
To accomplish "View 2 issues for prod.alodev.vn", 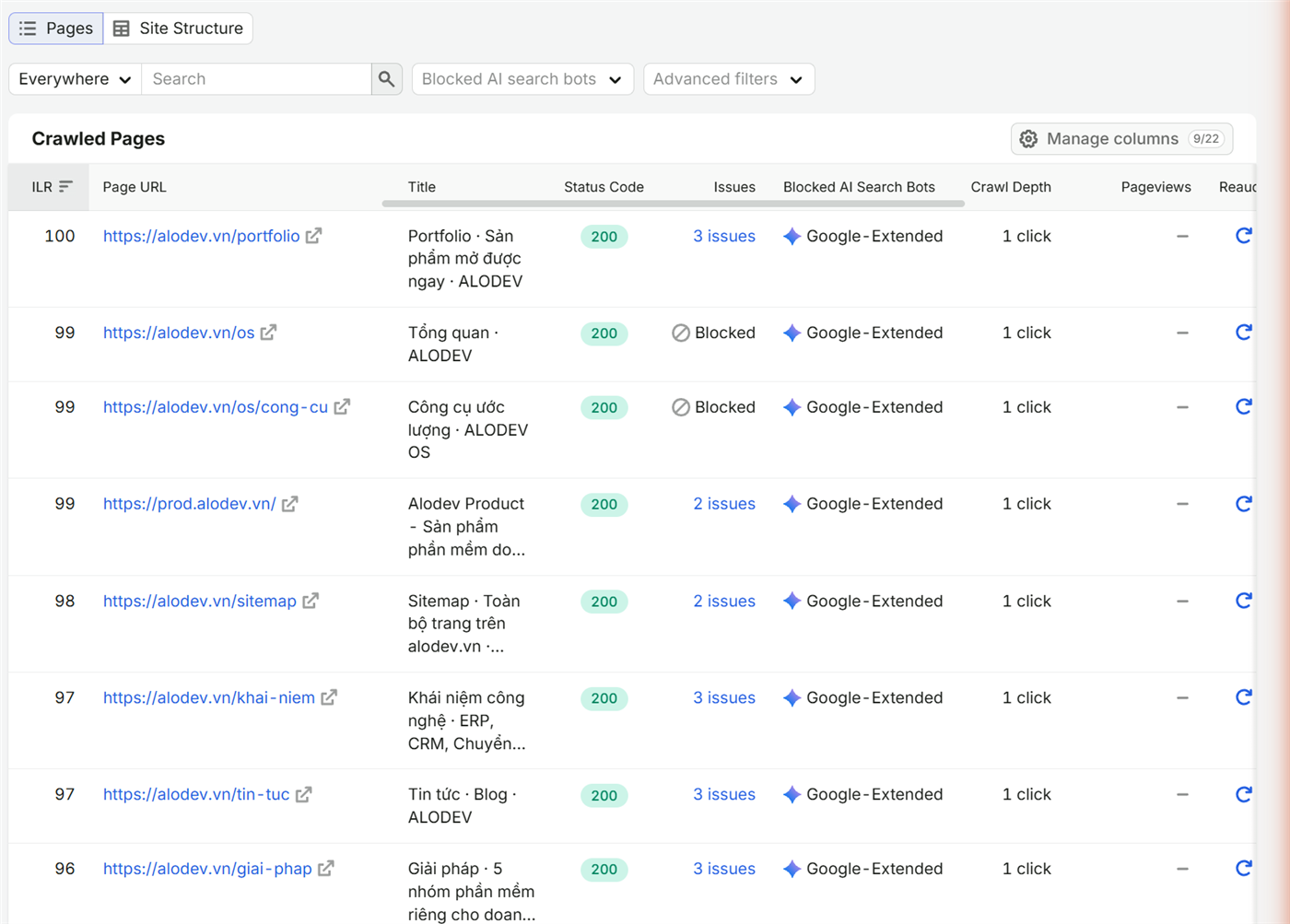I will pyautogui.click(x=724, y=504).
